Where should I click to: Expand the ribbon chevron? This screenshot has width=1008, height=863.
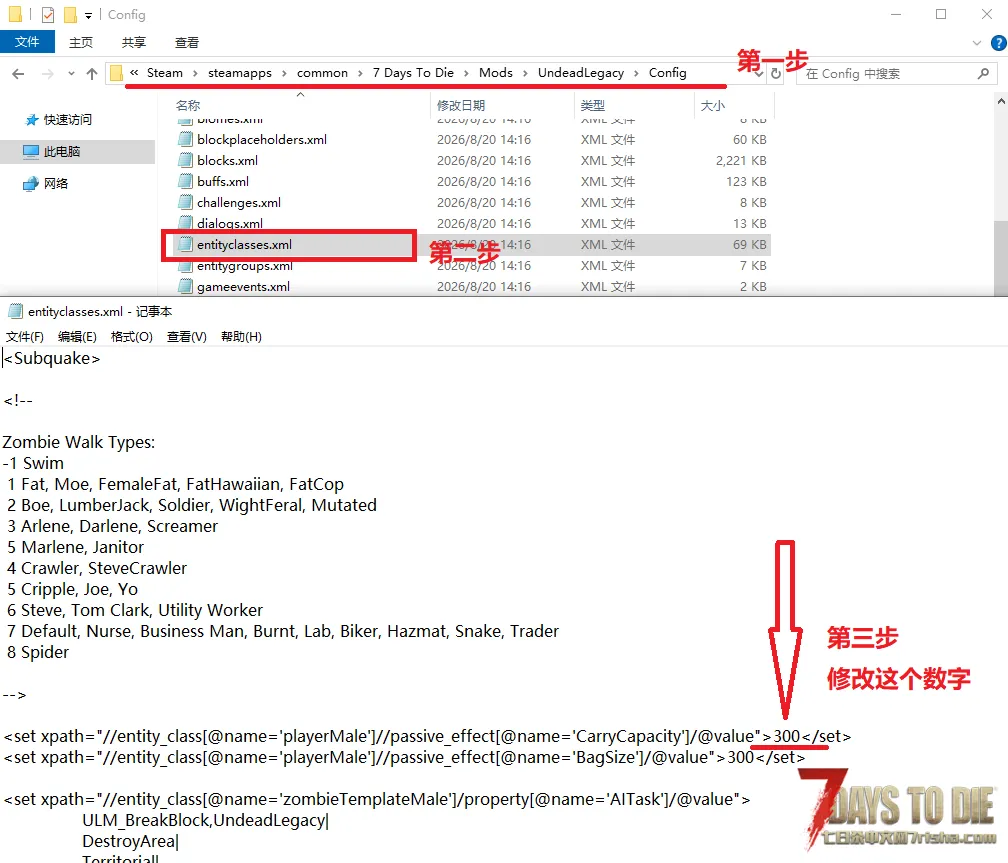pos(976,43)
